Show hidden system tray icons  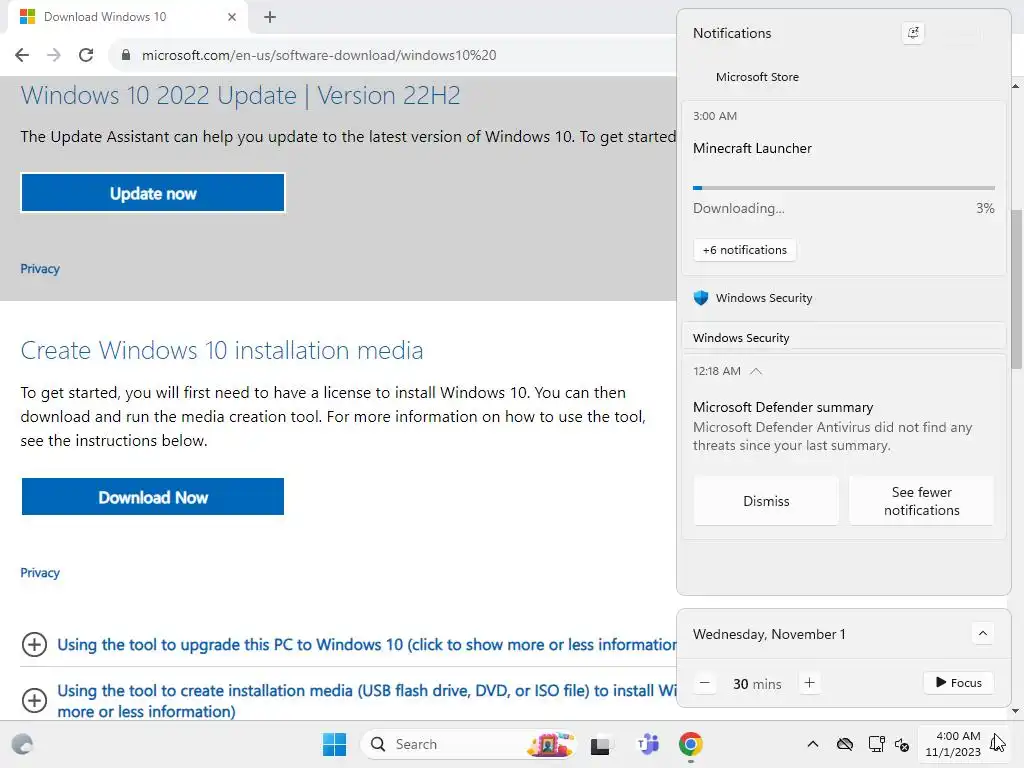tap(812, 744)
